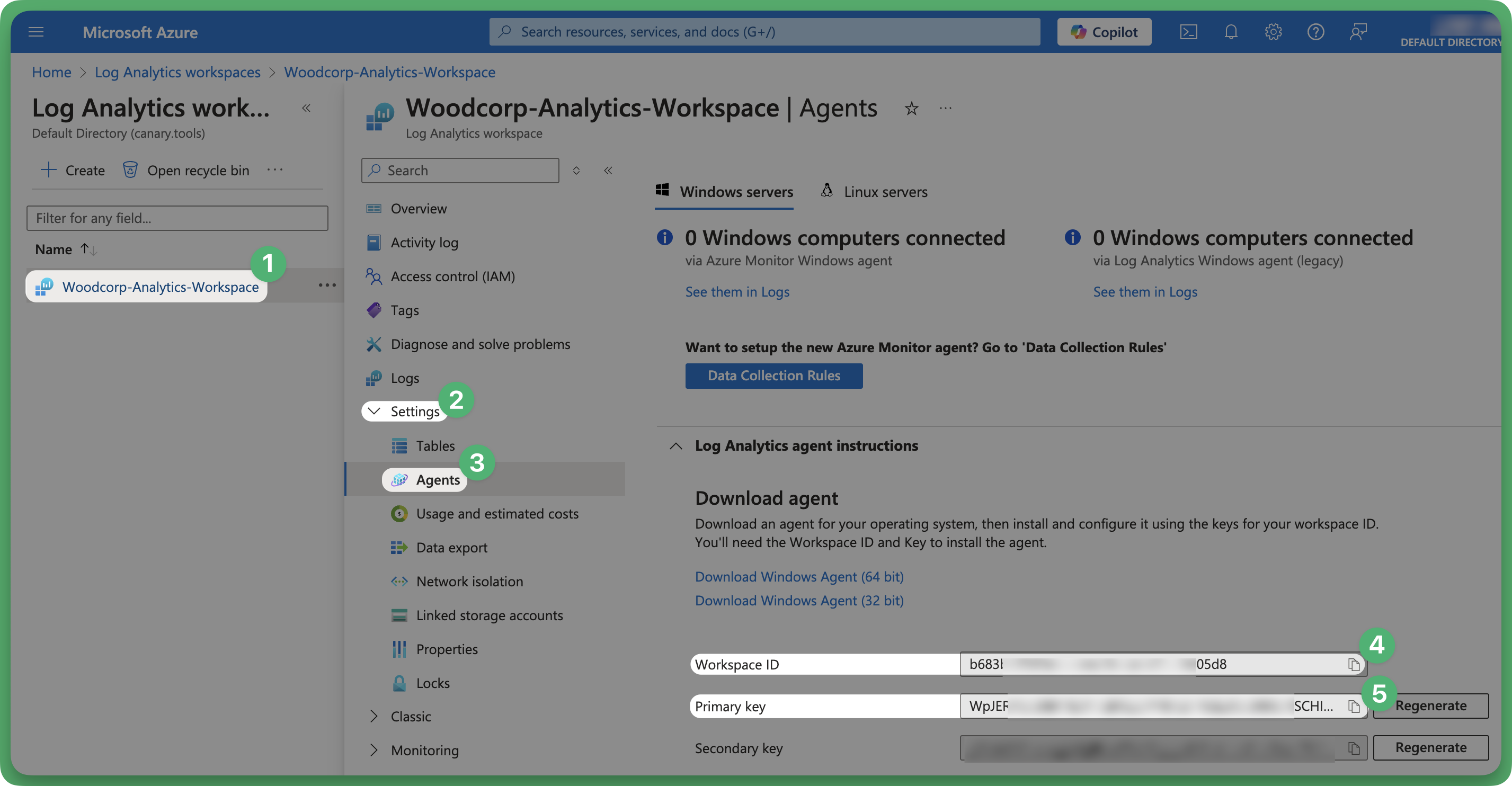This screenshot has height=786, width=1512.
Task: Click the Copilot button
Action: pos(1104,32)
